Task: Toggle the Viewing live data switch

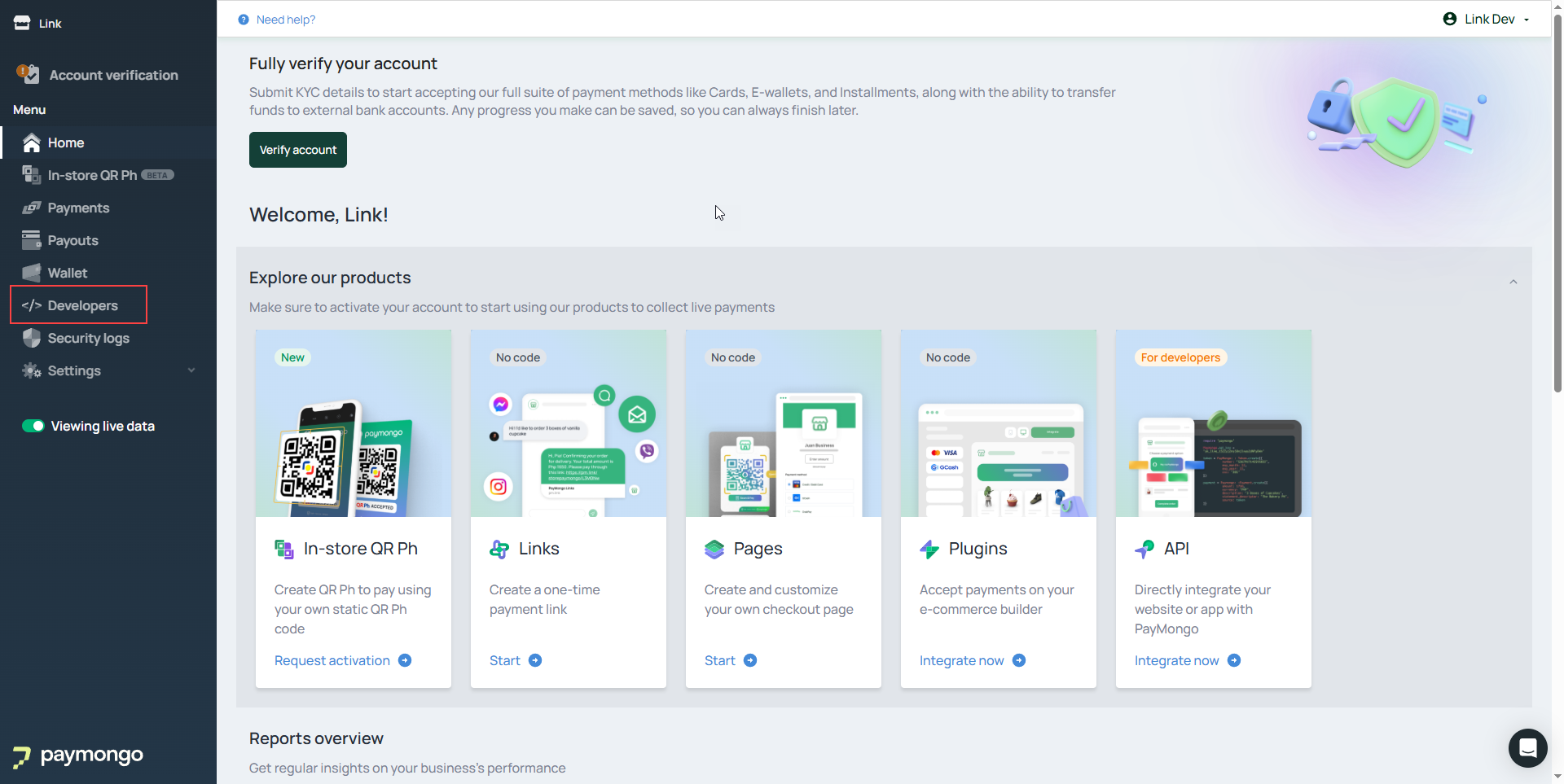Action: point(33,426)
